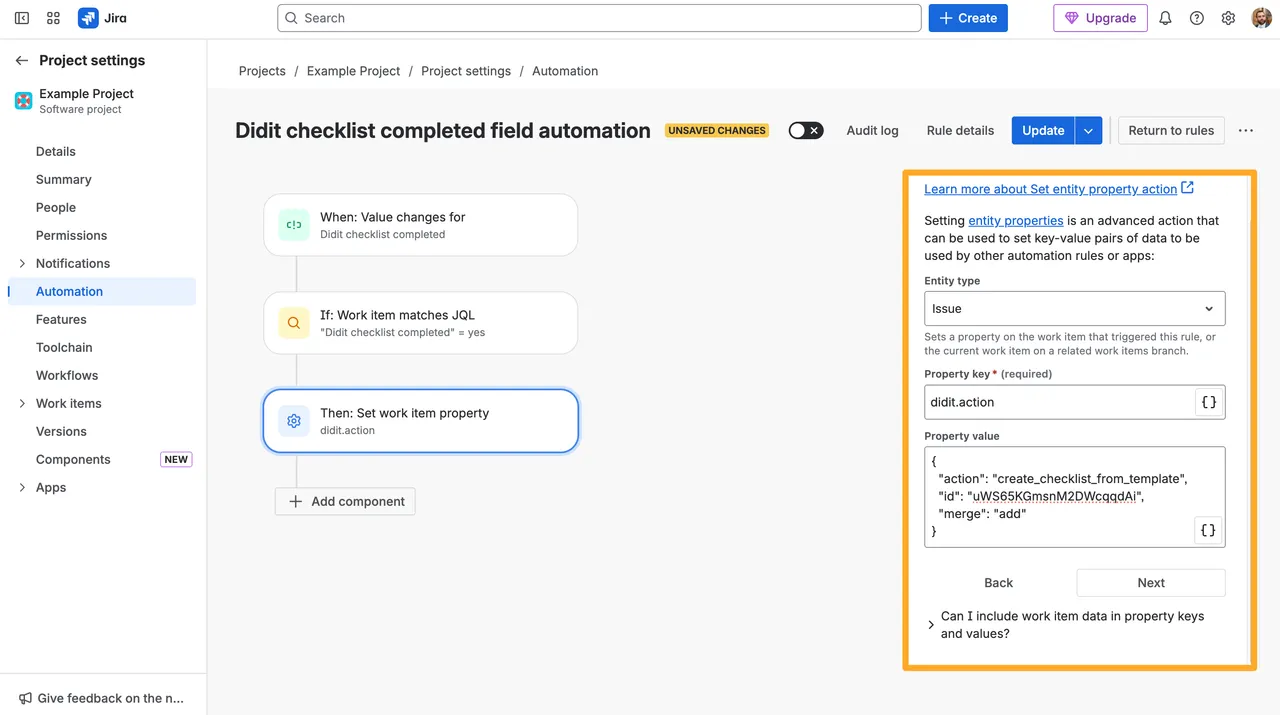The image size is (1280, 715).
Task: Click the rule title Didit checklist completed field automation
Action: pyautogui.click(x=443, y=130)
